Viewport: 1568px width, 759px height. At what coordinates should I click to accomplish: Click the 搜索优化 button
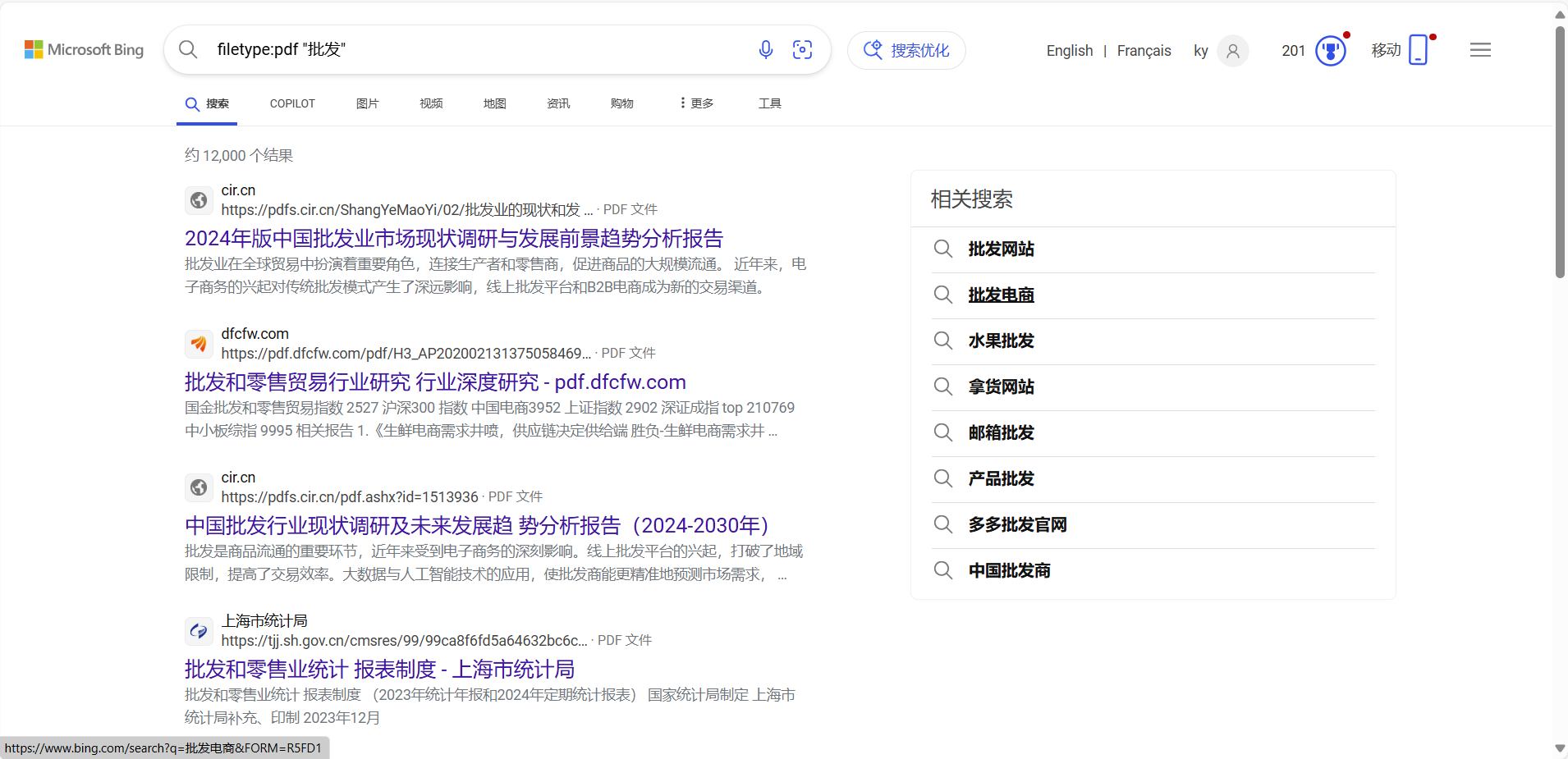pyautogui.click(x=906, y=50)
